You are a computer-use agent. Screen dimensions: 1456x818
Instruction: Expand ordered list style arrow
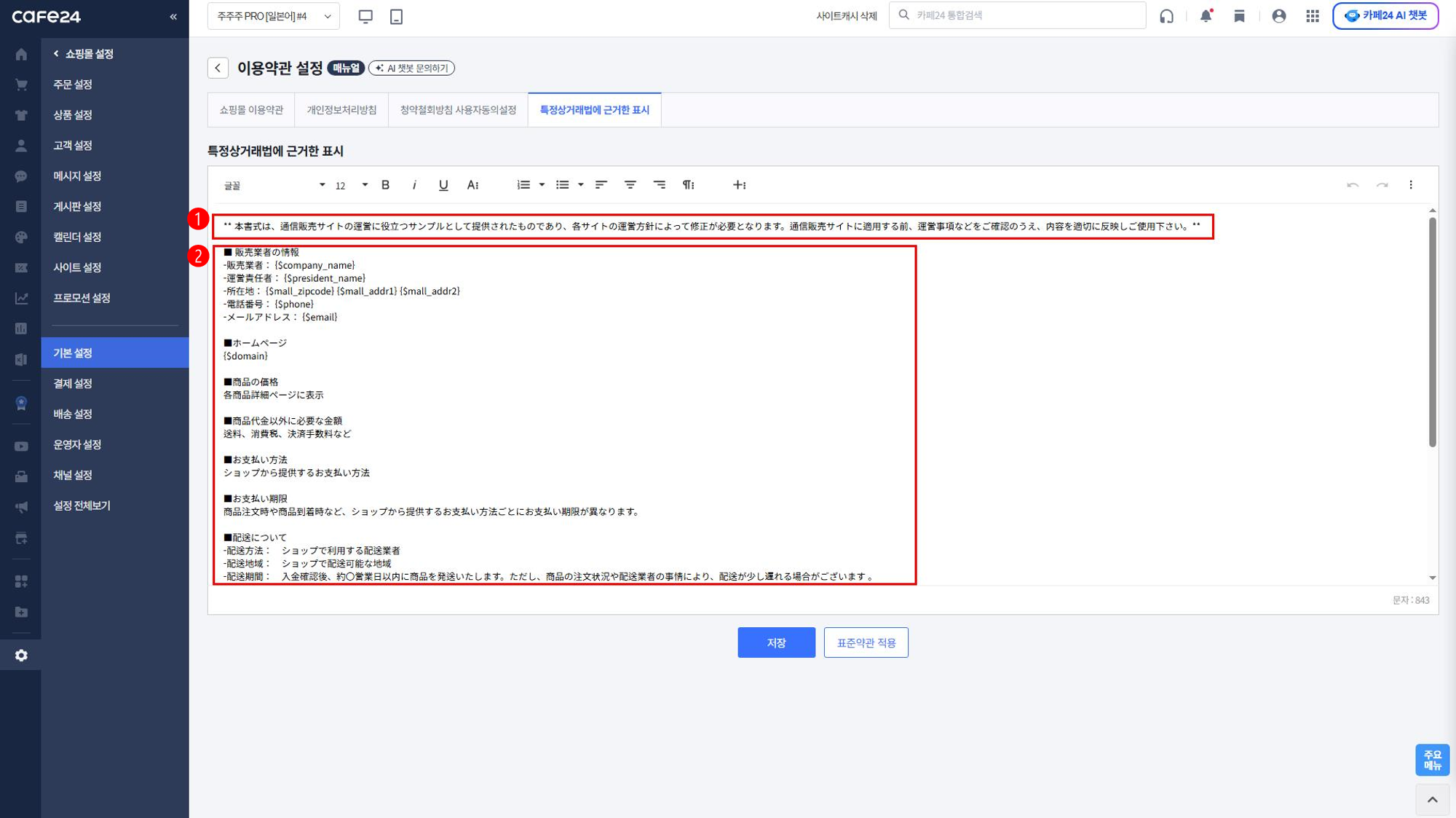click(x=542, y=185)
